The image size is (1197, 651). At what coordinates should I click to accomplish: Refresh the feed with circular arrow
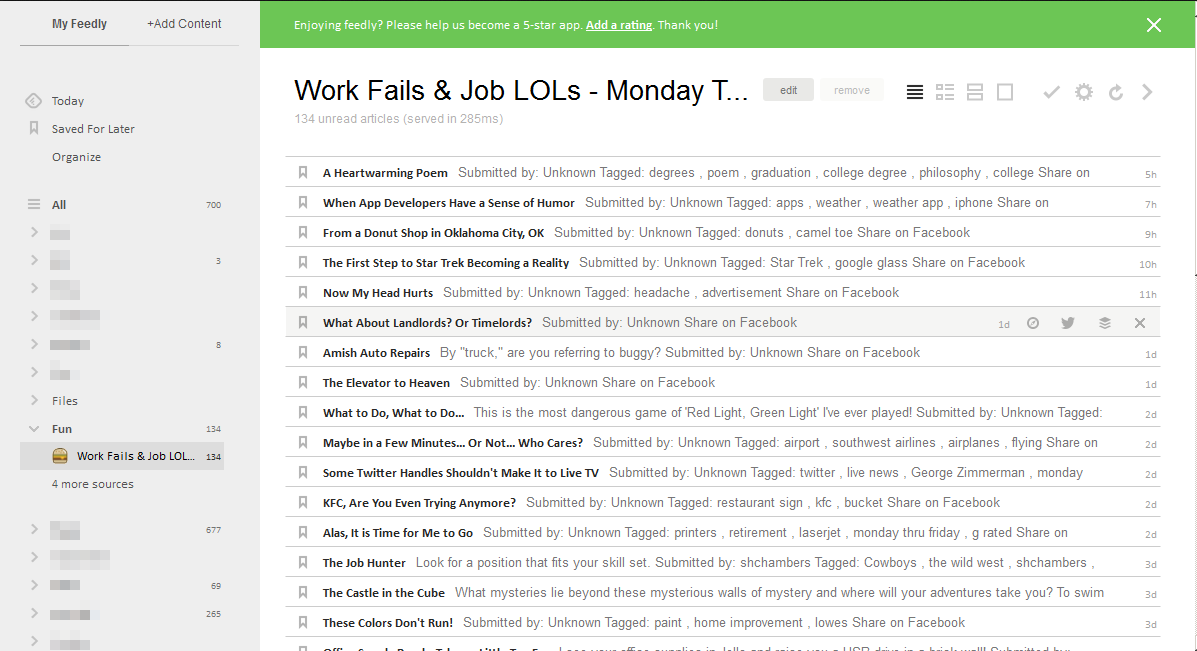pyautogui.click(x=1116, y=92)
